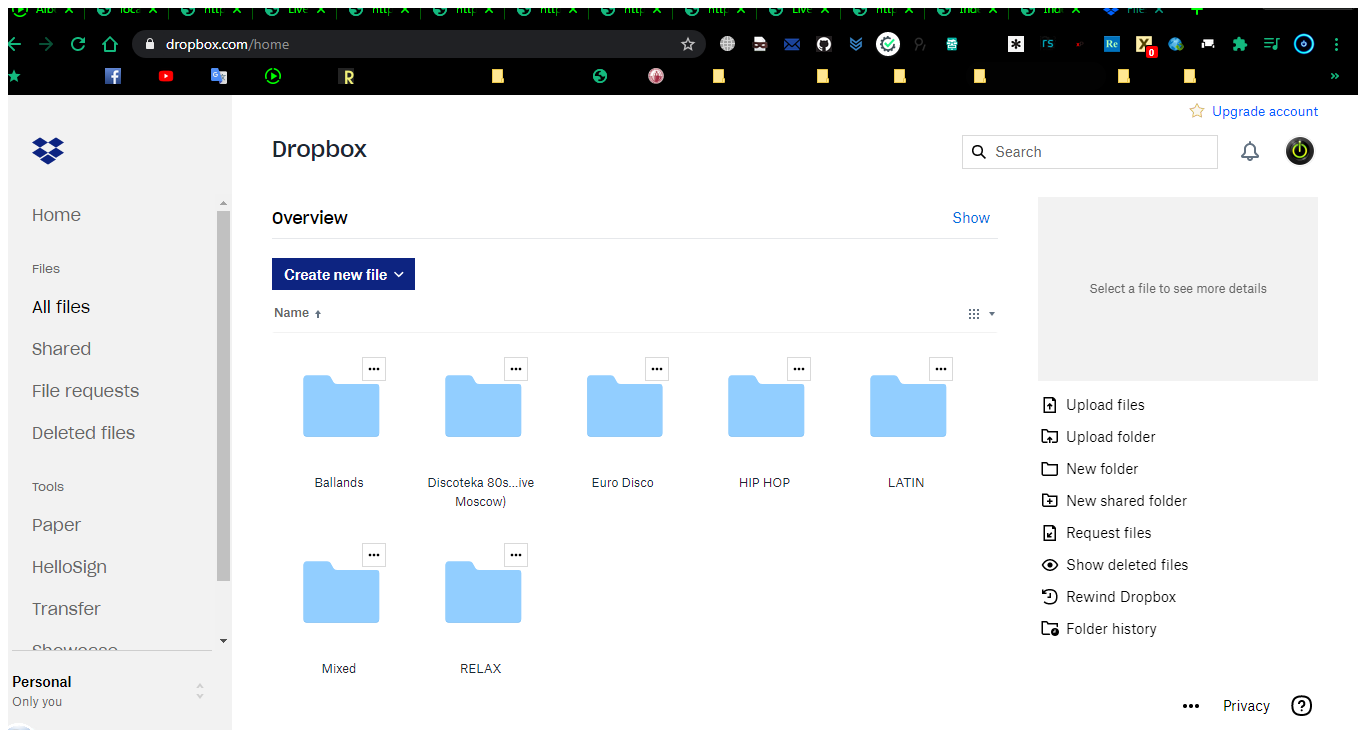
Task: Click the Rewind Dropbox icon
Action: pyautogui.click(x=1049, y=597)
